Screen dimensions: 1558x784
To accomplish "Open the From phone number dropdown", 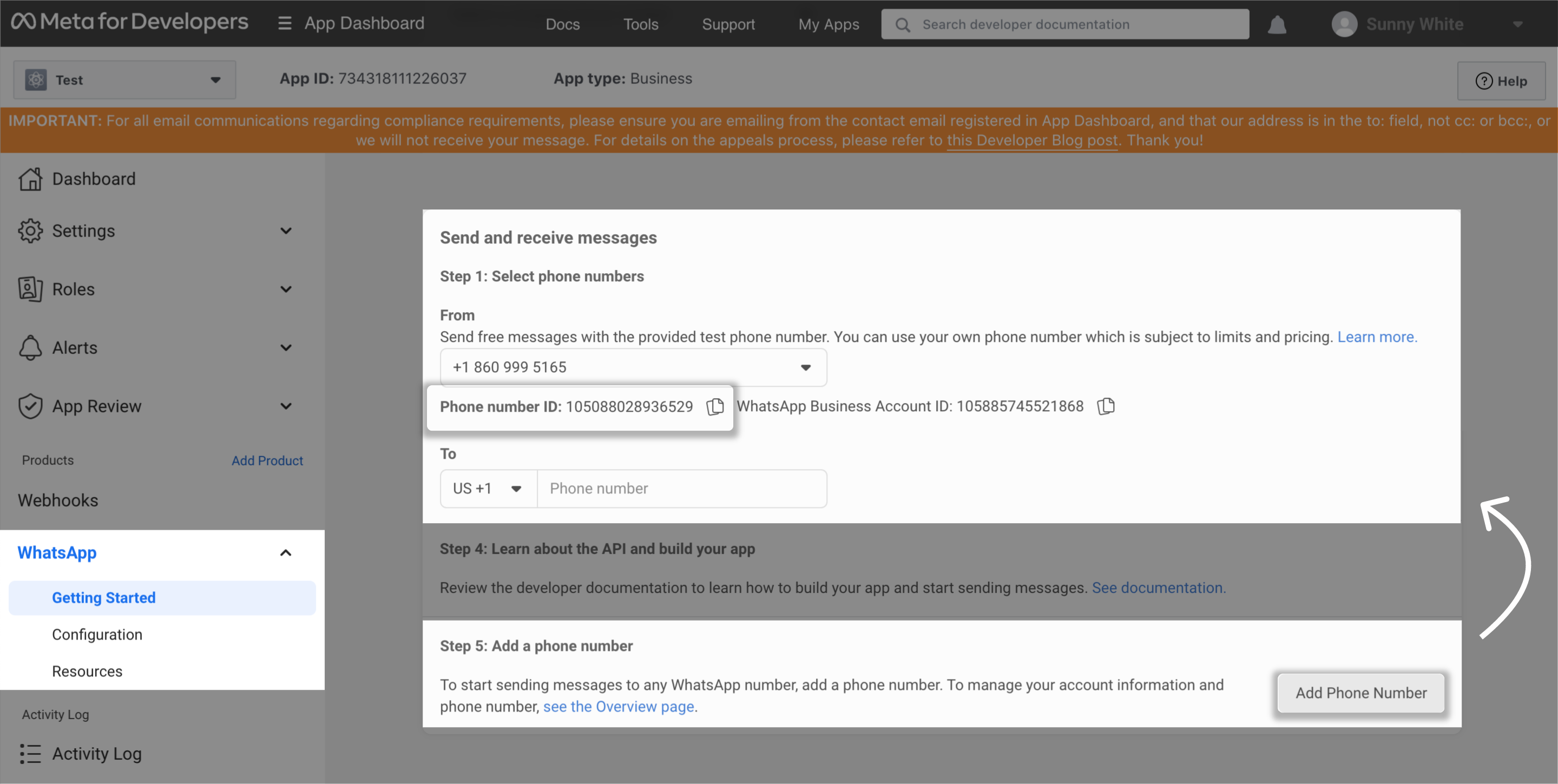I will tap(633, 367).
